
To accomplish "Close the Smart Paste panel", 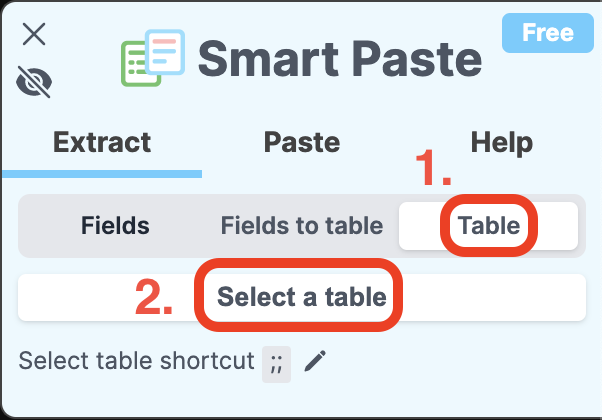I will (34, 34).
